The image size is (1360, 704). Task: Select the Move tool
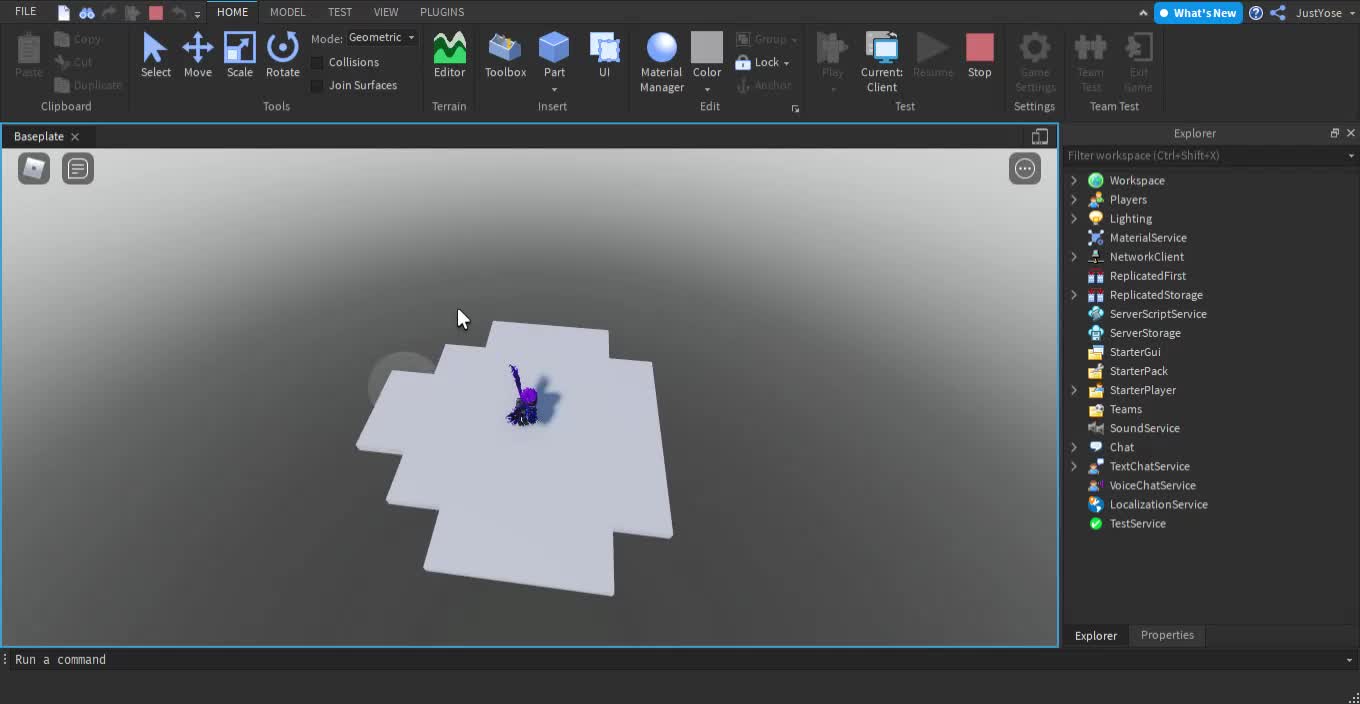pyautogui.click(x=198, y=55)
